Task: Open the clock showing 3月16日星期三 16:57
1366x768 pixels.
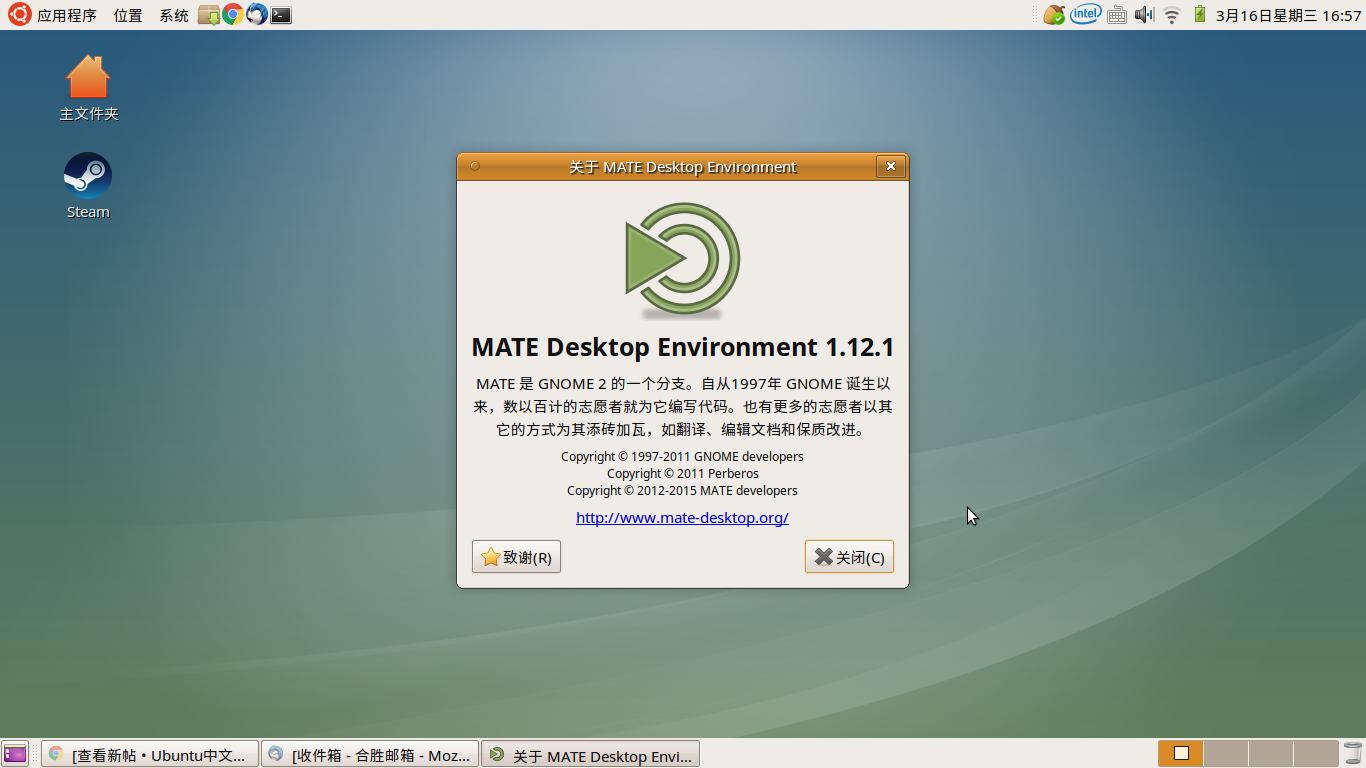Action: tap(1289, 16)
